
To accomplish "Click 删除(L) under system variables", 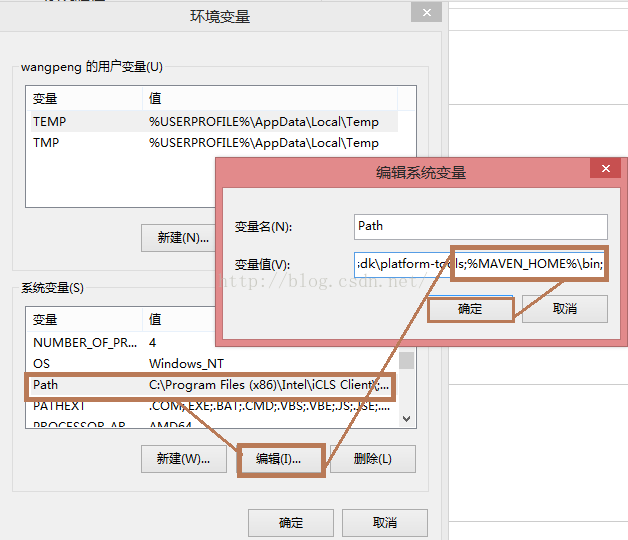I will (x=372, y=459).
